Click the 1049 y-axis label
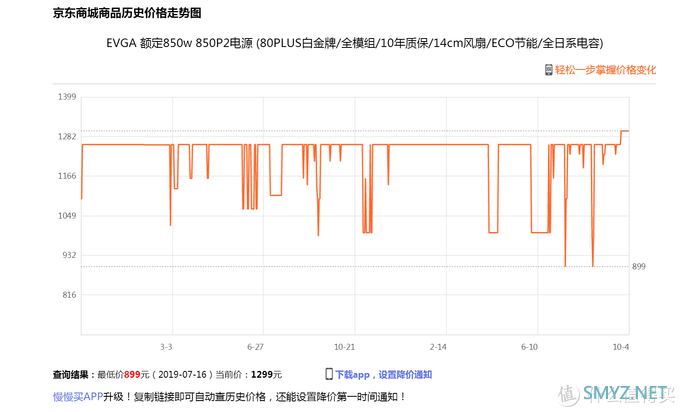680x412 pixels. pos(67,216)
